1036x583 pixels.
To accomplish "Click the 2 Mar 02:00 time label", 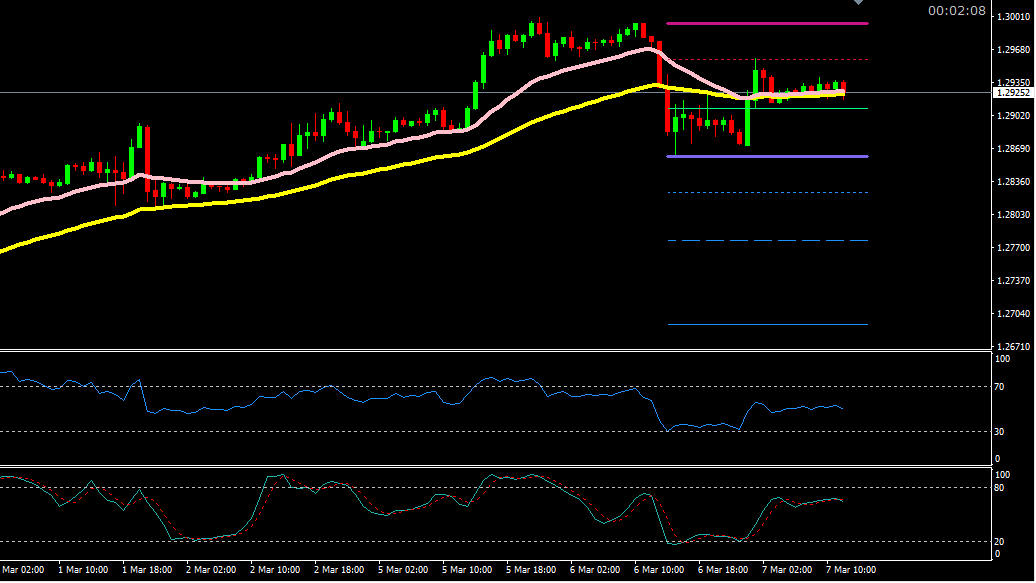I will coord(211,570).
